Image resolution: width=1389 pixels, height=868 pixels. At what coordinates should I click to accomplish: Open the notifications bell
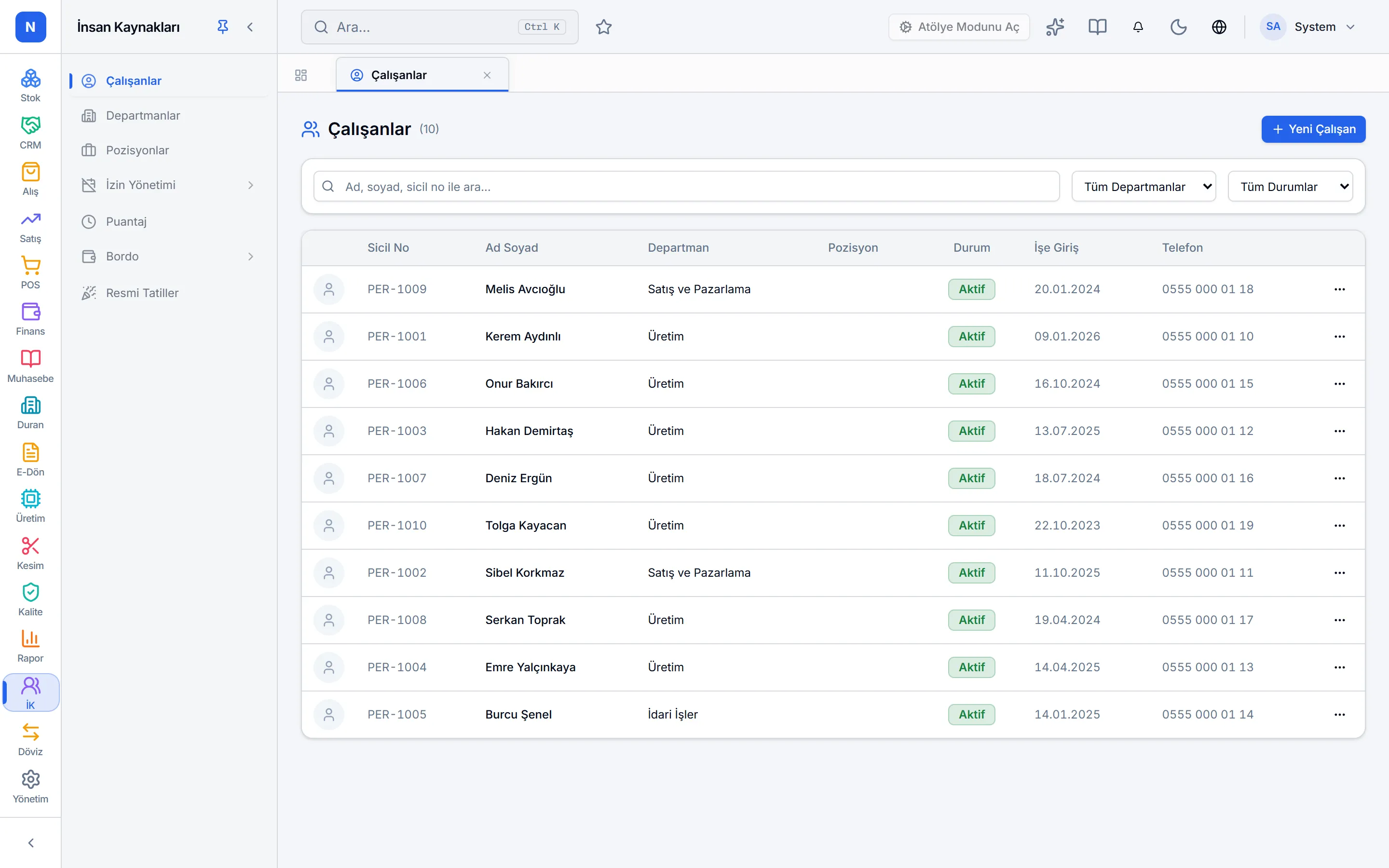click(1138, 27)
